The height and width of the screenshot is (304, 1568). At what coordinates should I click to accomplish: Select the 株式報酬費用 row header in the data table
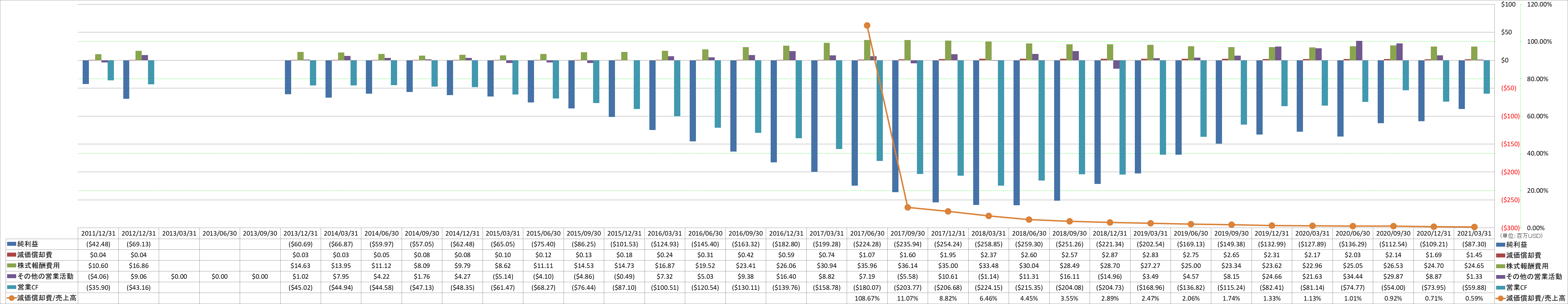tap(42, 266)
